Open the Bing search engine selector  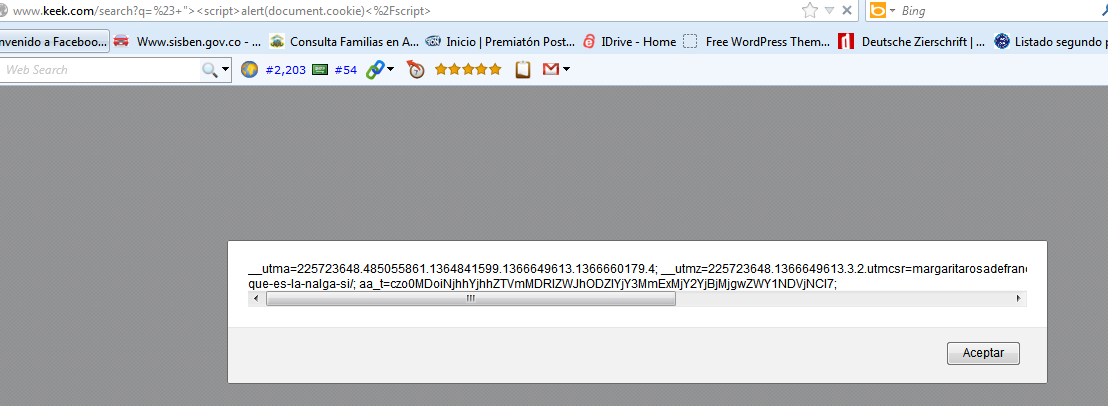pyautogui.click(x=882, y=11)
